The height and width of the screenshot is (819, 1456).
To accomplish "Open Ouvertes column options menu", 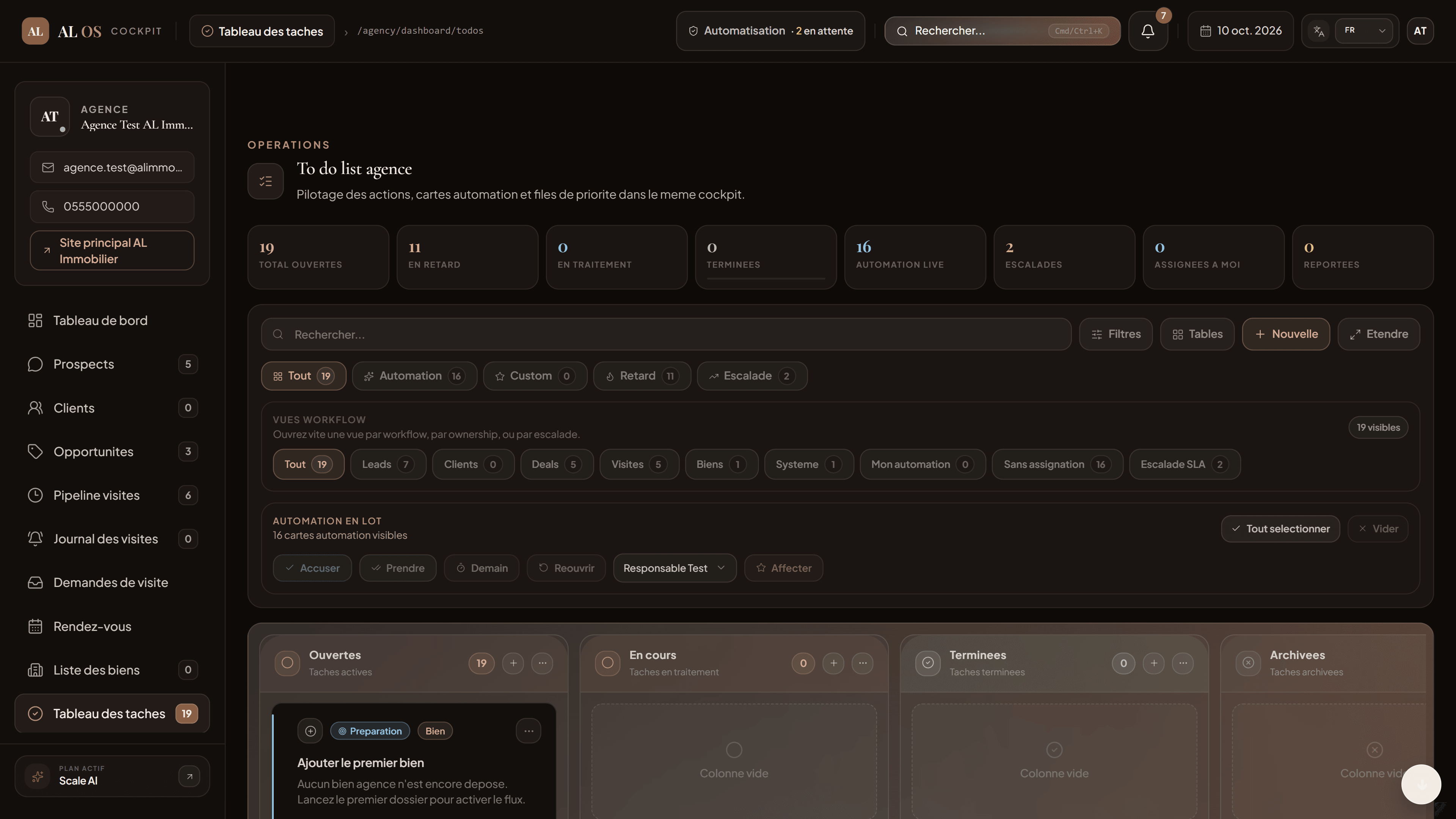I will [543, 663].
